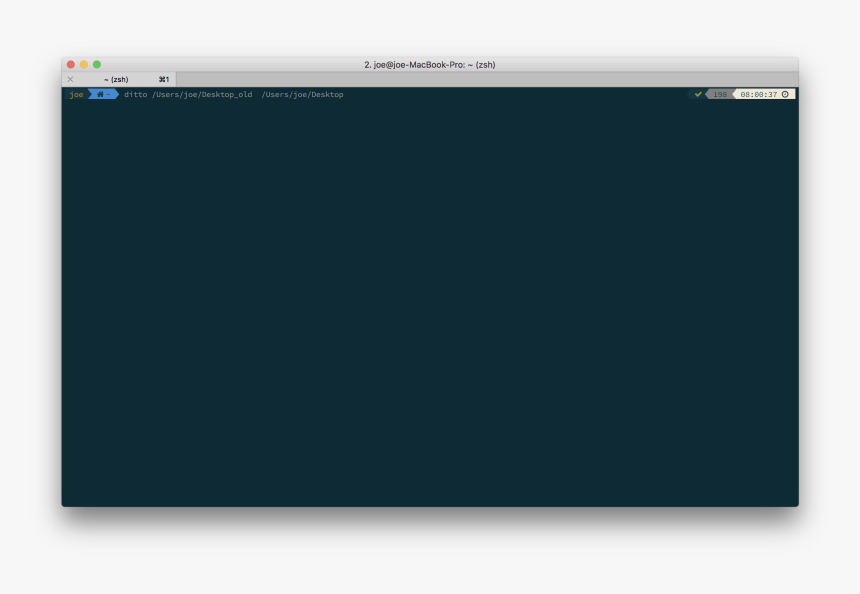
Task: Click the green checkmark status icon
Action: tap(698, 94)
